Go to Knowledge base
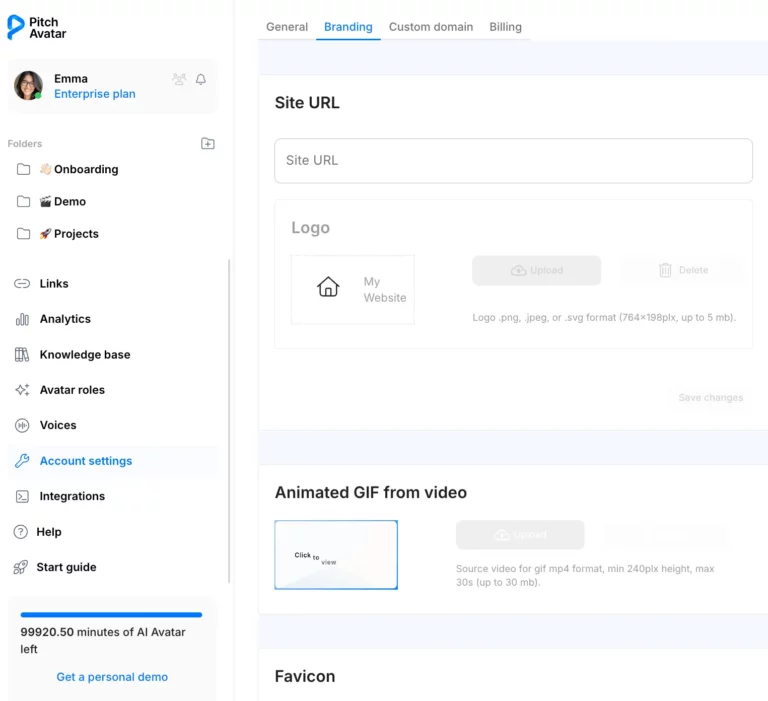Image resolution: width=768 pixels, height=701 pixels. [x=84, y=355]
